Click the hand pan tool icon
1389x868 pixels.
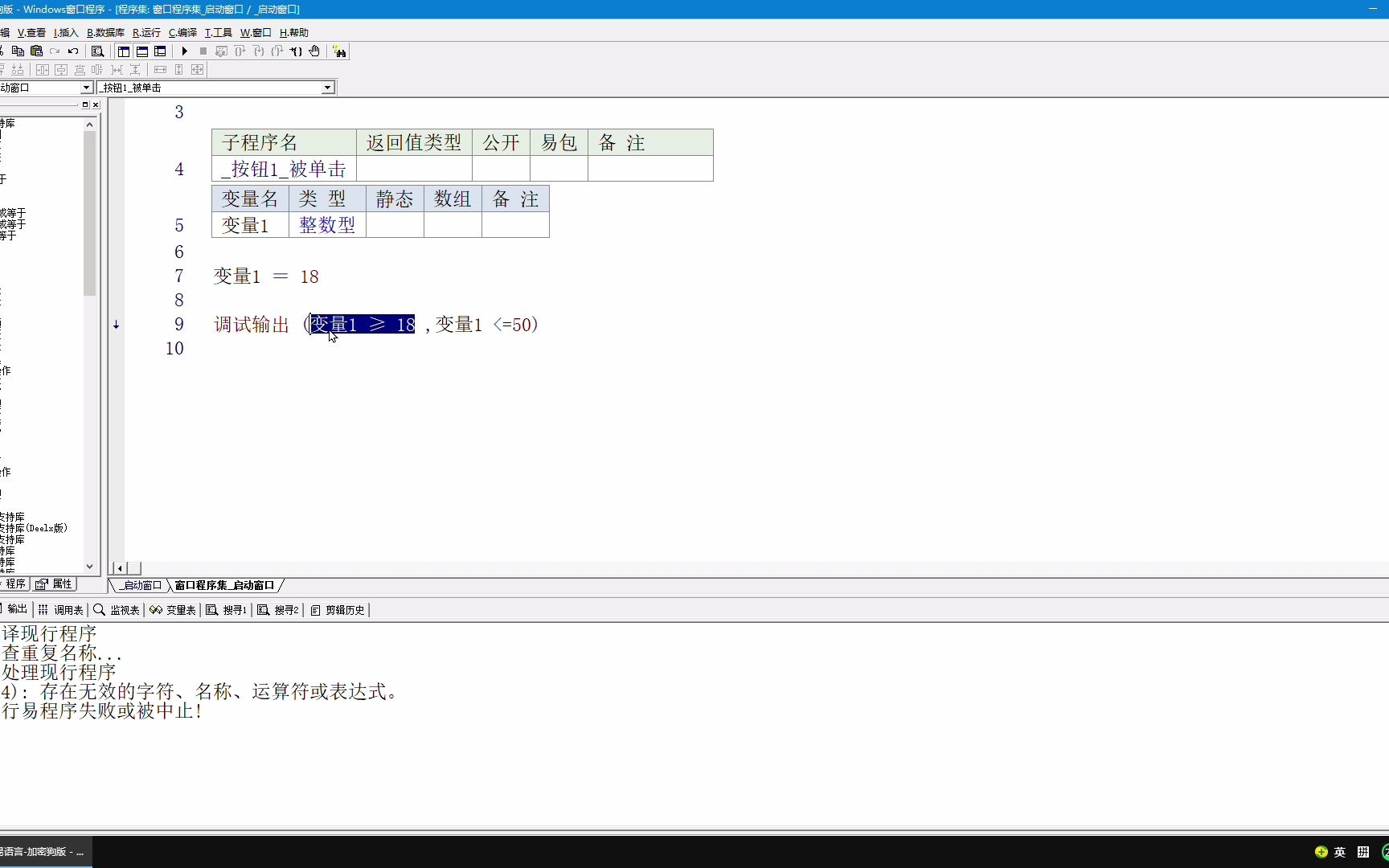pyautogui.click(x=314, y=51)
